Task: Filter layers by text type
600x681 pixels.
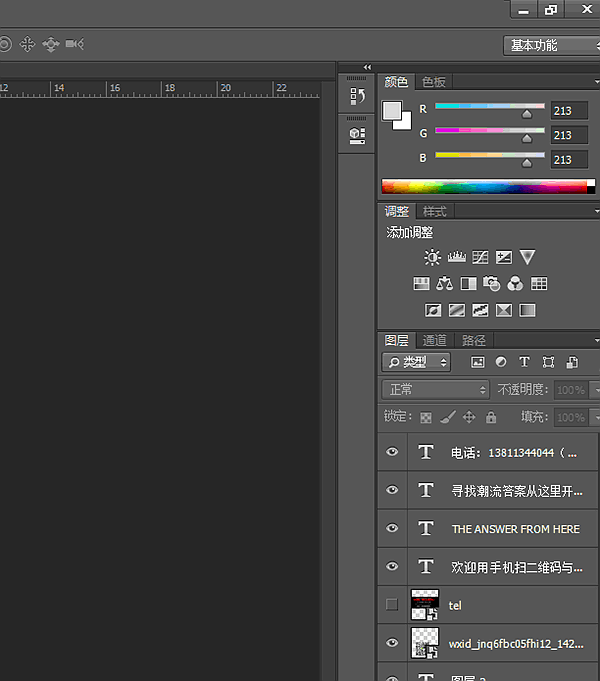Action: 524,362
